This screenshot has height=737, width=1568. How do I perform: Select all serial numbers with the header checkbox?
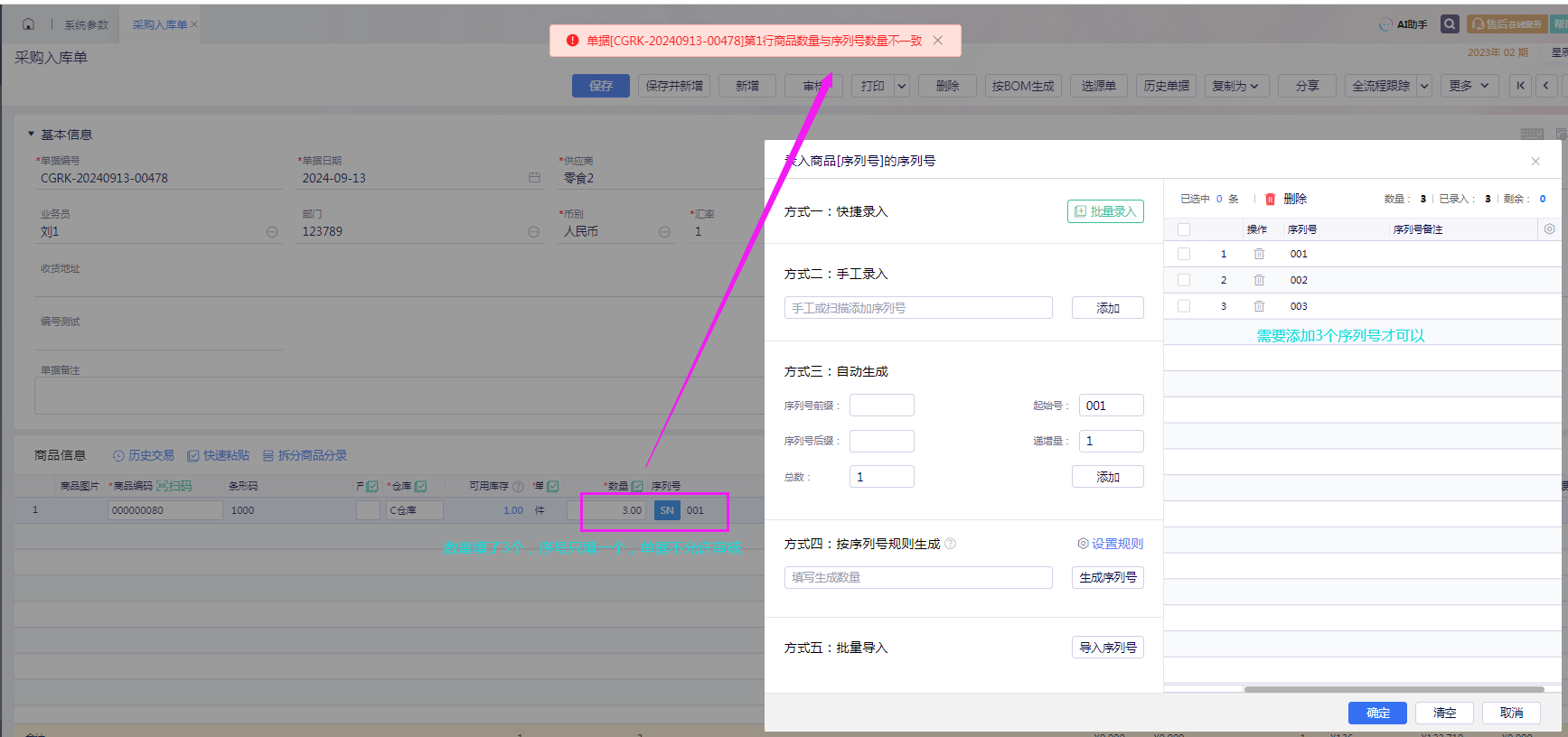(1184, 229)
